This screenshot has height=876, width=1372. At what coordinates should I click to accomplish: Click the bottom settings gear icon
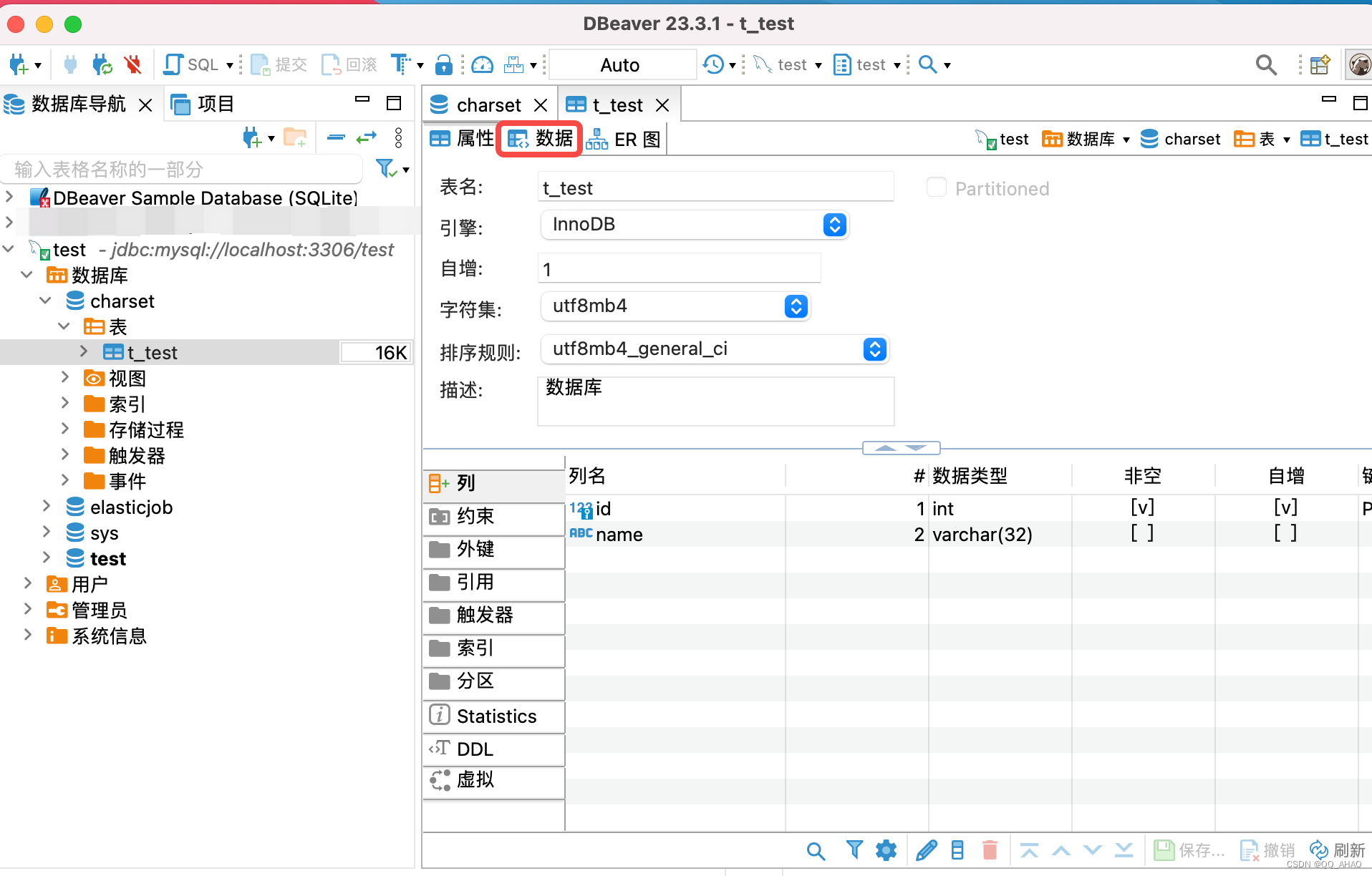click(886, 850)
